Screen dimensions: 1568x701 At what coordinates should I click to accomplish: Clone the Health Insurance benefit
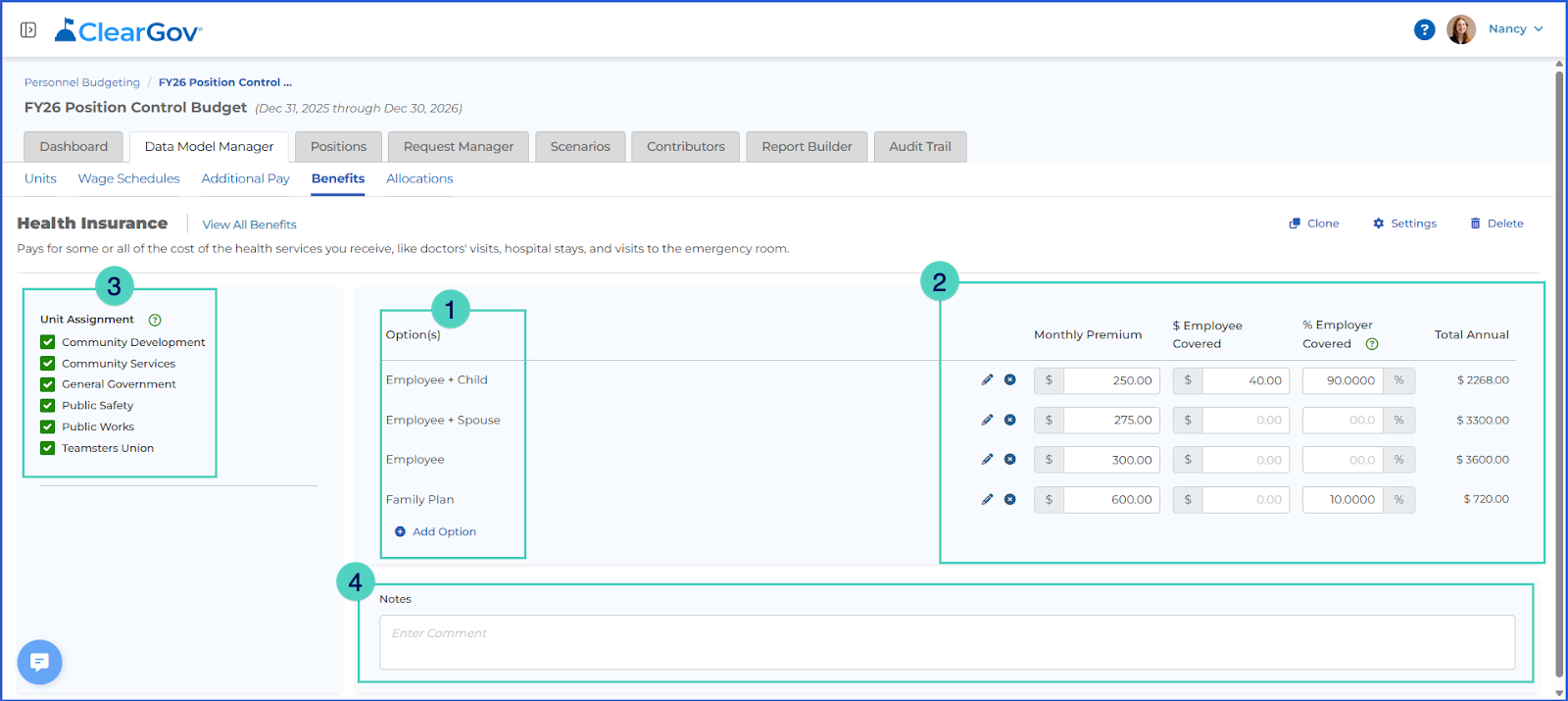[x=1313, y=224]
